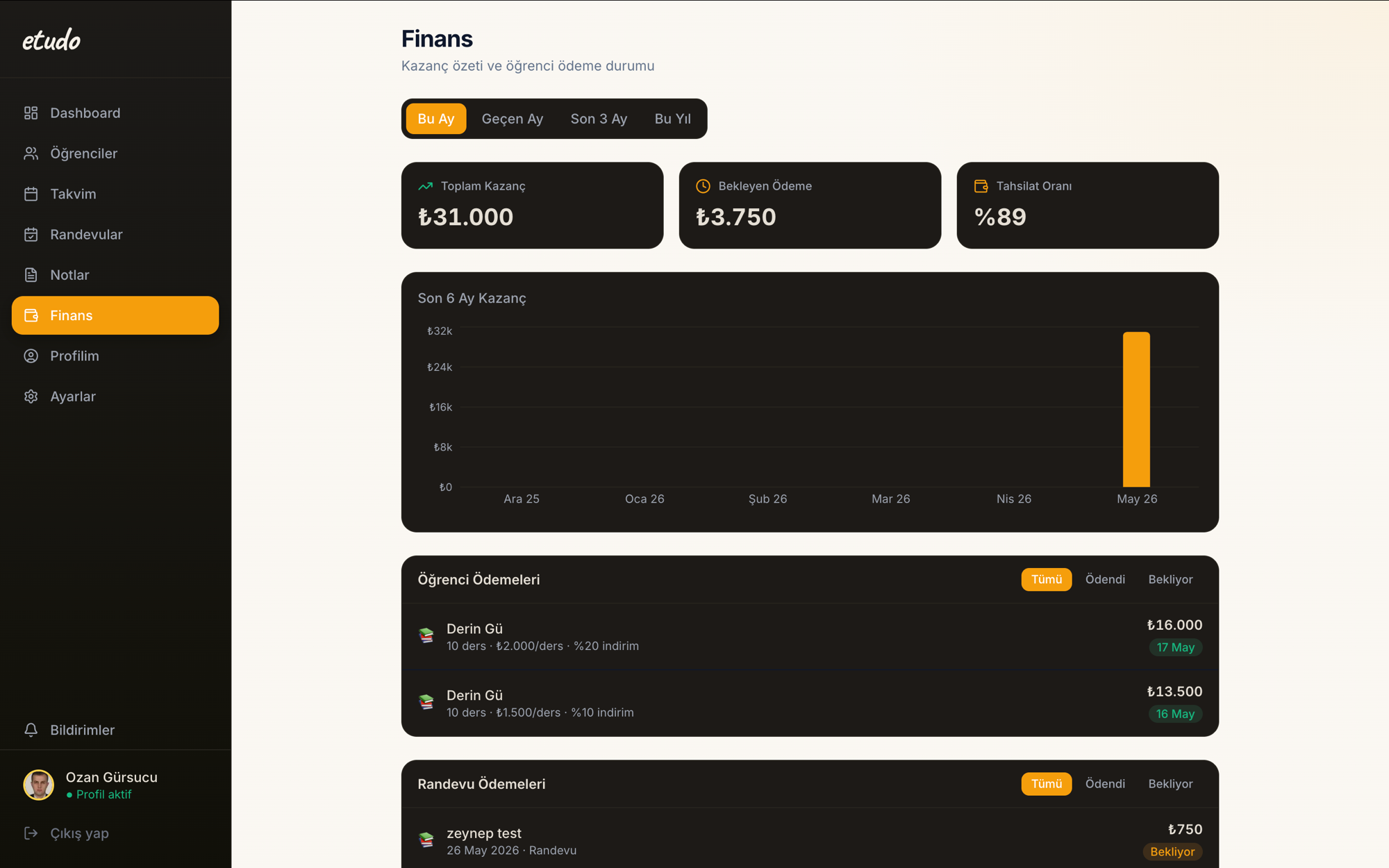Click the Ayarlar gear icon
Image resolution: width=1389 pixels, height=868 pixels.
coord(31,397)
